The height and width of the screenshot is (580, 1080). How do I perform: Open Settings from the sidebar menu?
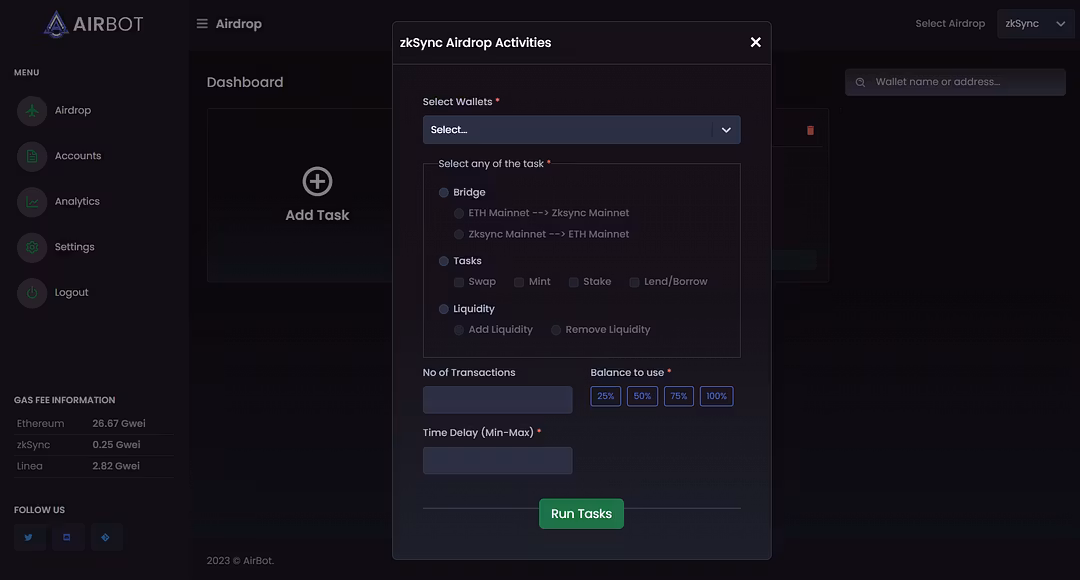click(74, 247)
